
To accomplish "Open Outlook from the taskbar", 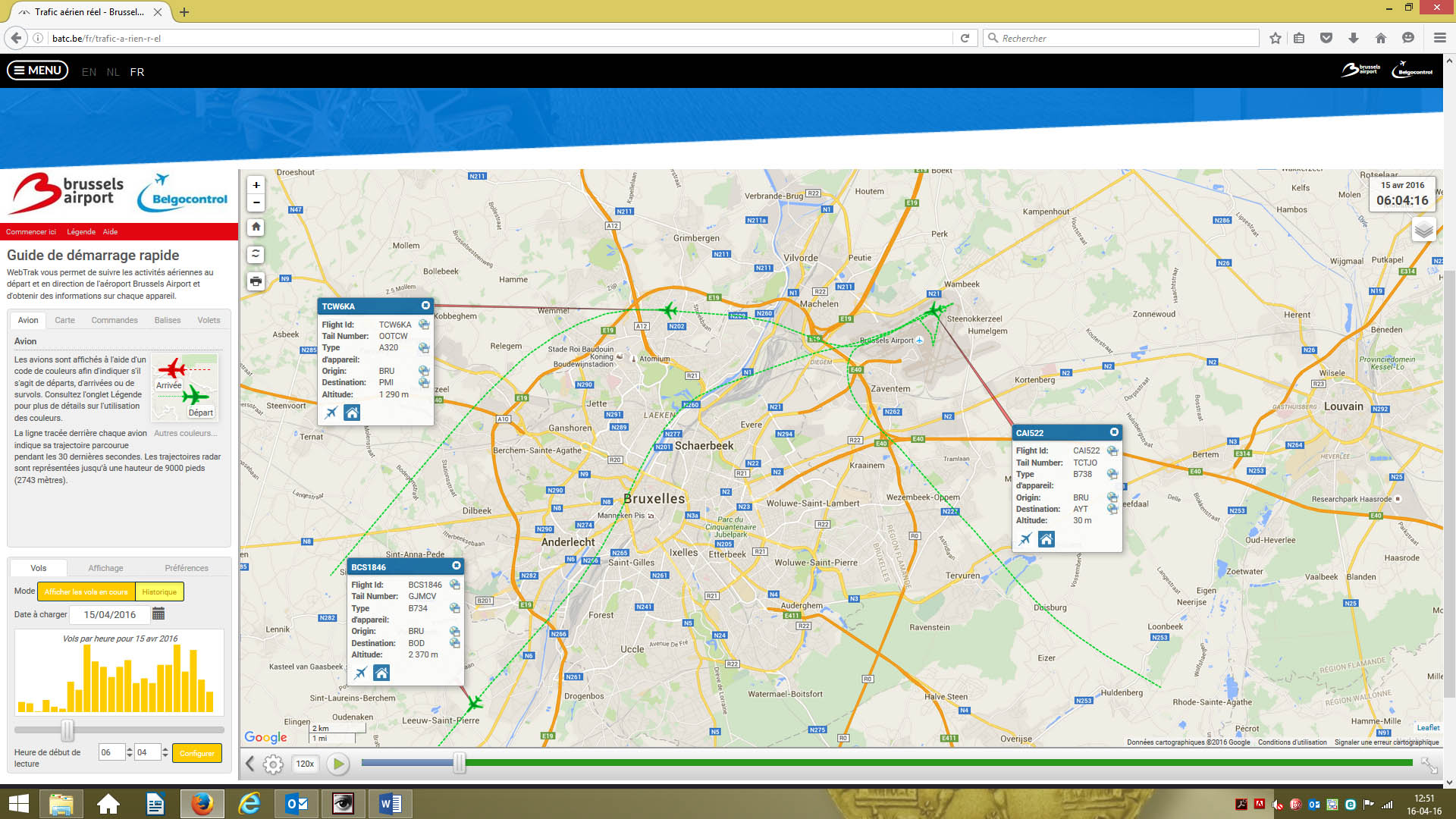I will click(x=297, y=804).
